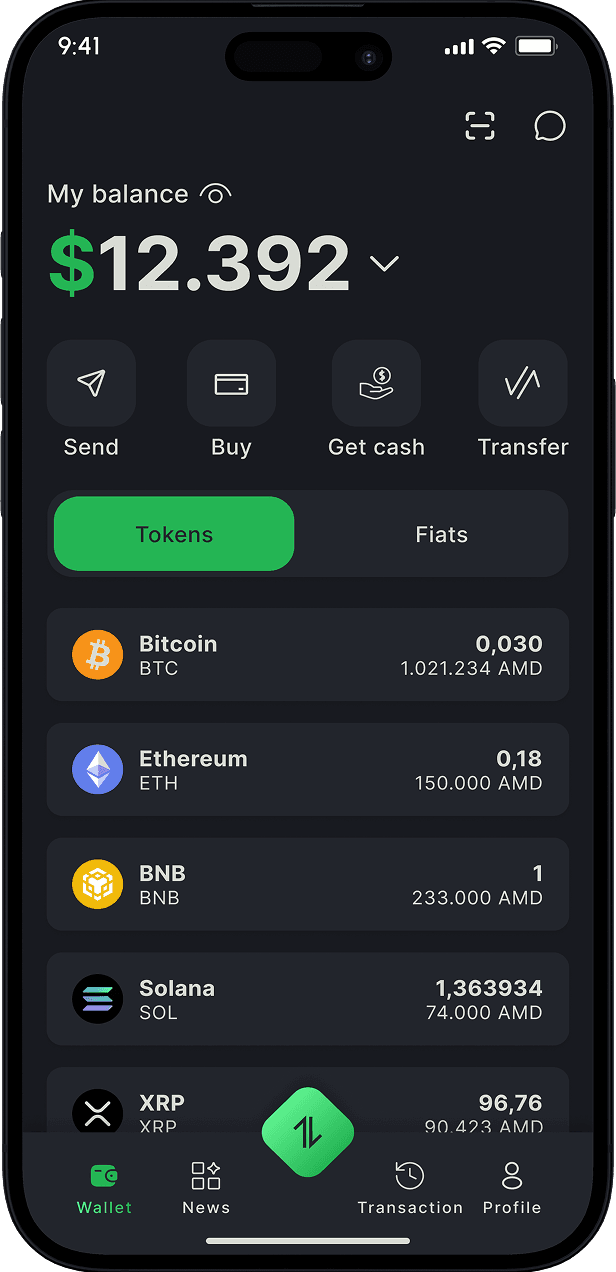The width and height of the screenshot is (616, 1272).
Task: Select the Tokens tab
Action: [x=173, y=534]
